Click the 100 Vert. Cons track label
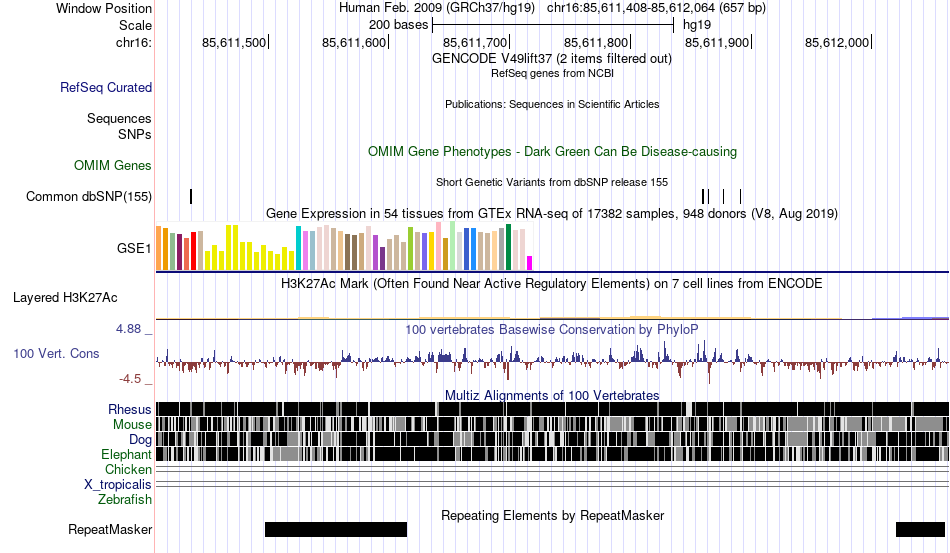 56,353
